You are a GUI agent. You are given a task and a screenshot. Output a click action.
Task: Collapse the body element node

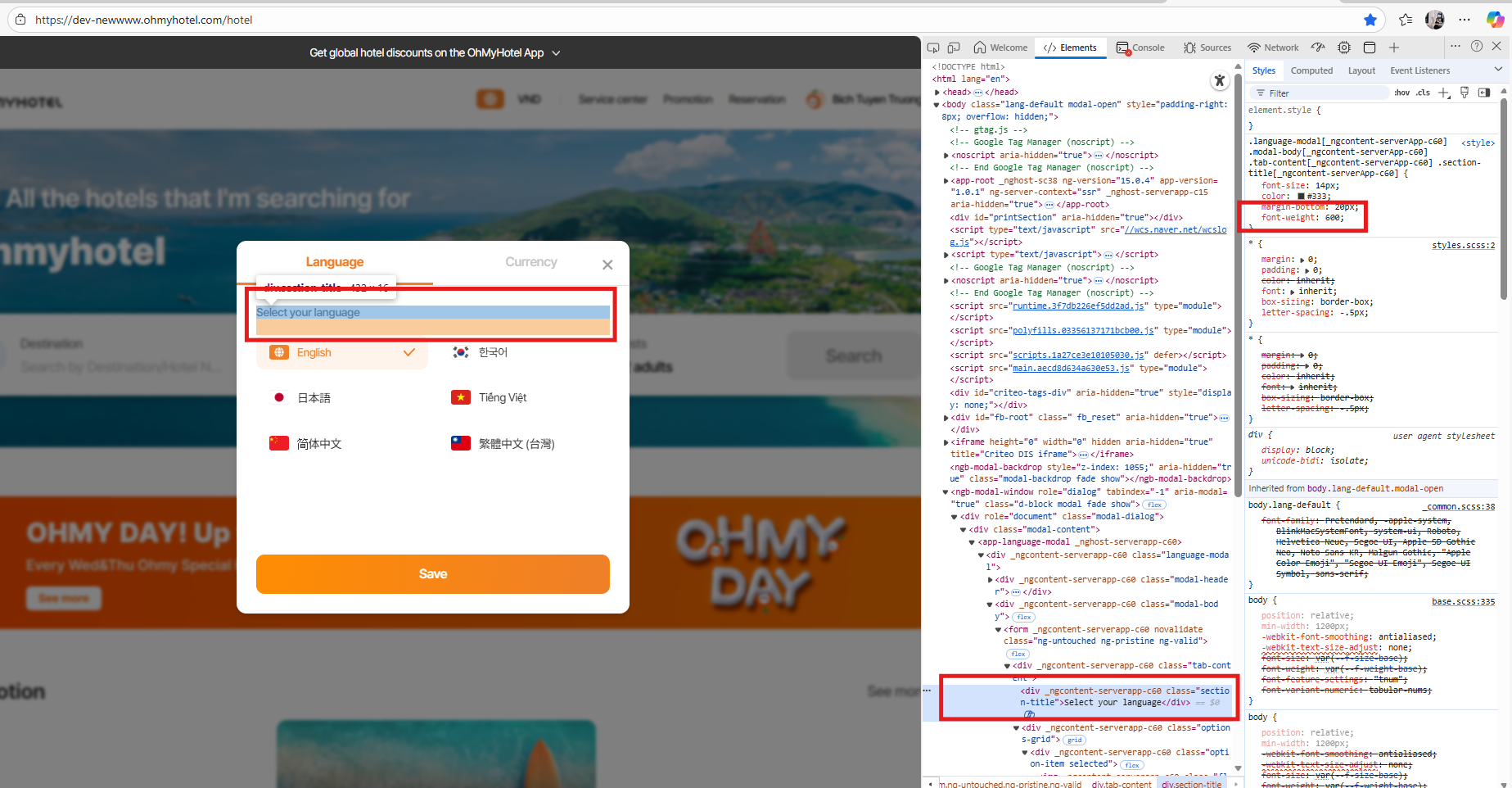[x=937, y=105]
